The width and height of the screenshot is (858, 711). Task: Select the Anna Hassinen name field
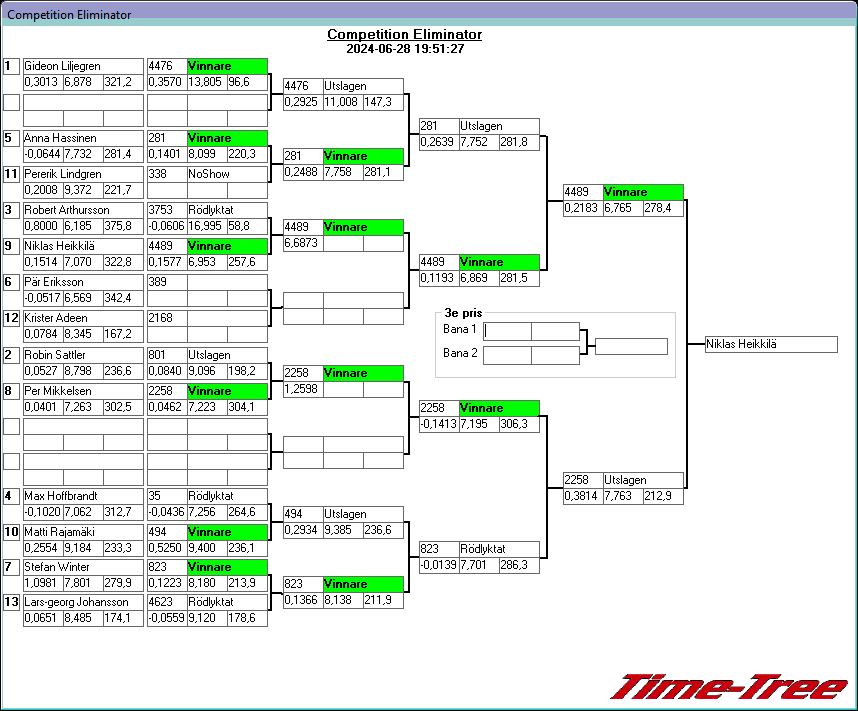point(83,138)
